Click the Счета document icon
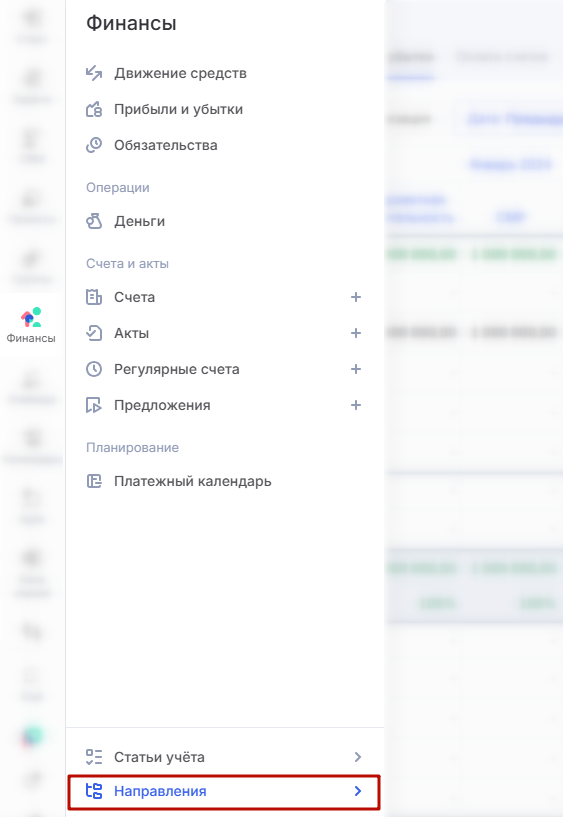 click(94, 297)
